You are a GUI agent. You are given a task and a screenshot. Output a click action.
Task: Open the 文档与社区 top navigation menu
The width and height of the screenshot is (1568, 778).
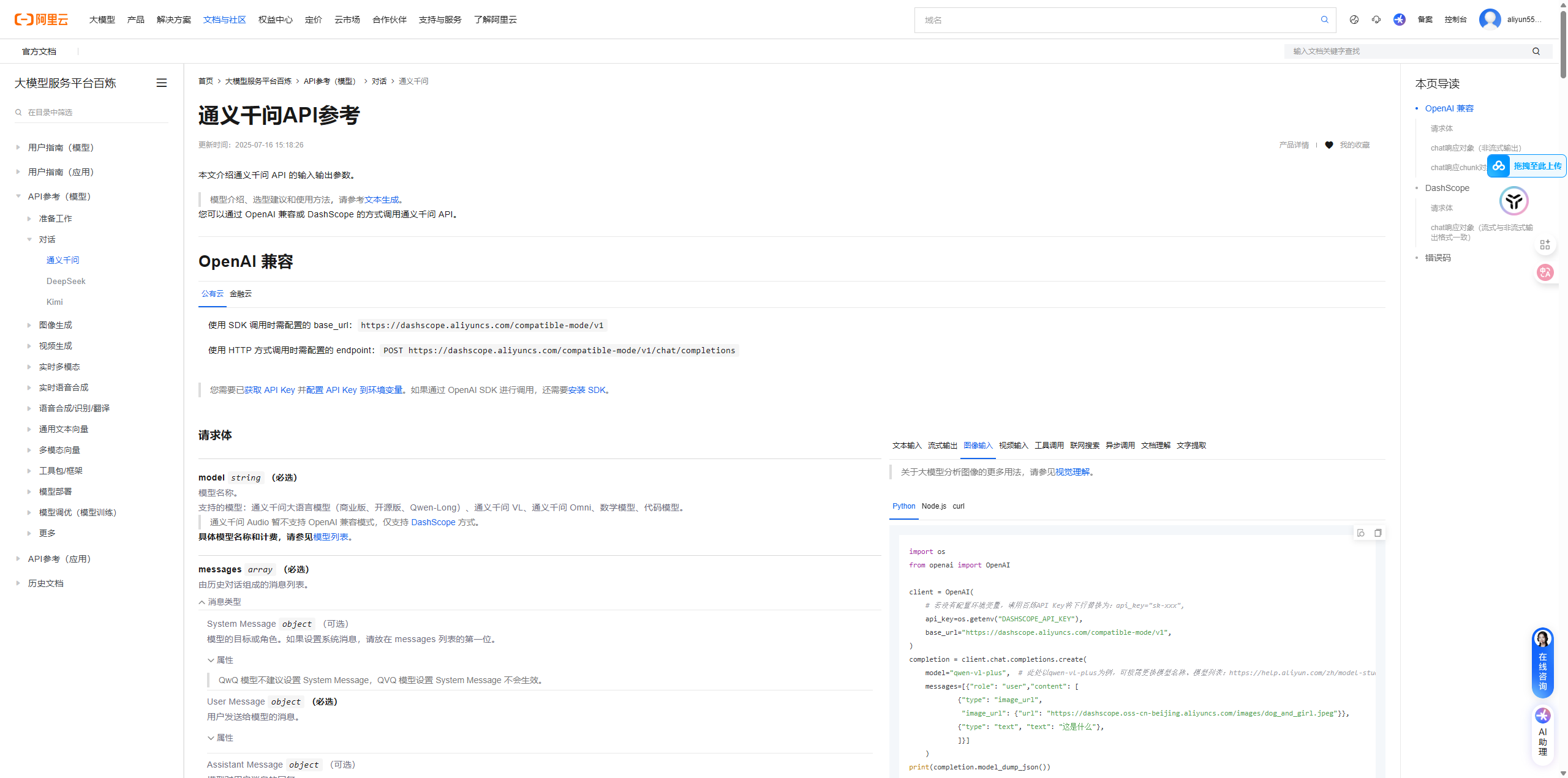click(225, 20)
